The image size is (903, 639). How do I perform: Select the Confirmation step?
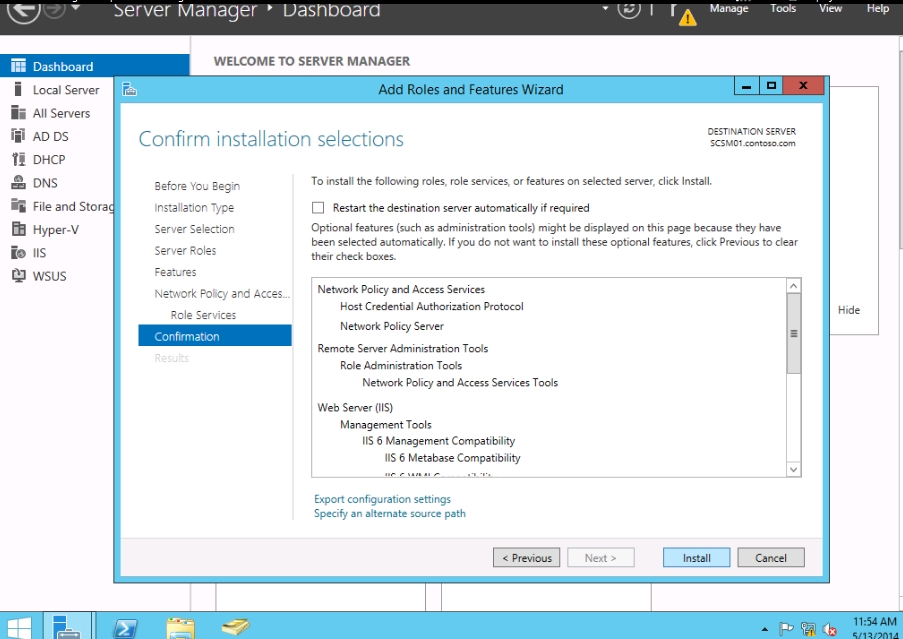(x=215, y=336)
